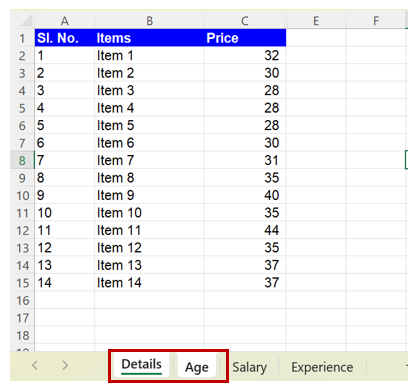Click the previous sheet navigation arrow
Viewport: 408px width, 391px height.
click(35, 365)
